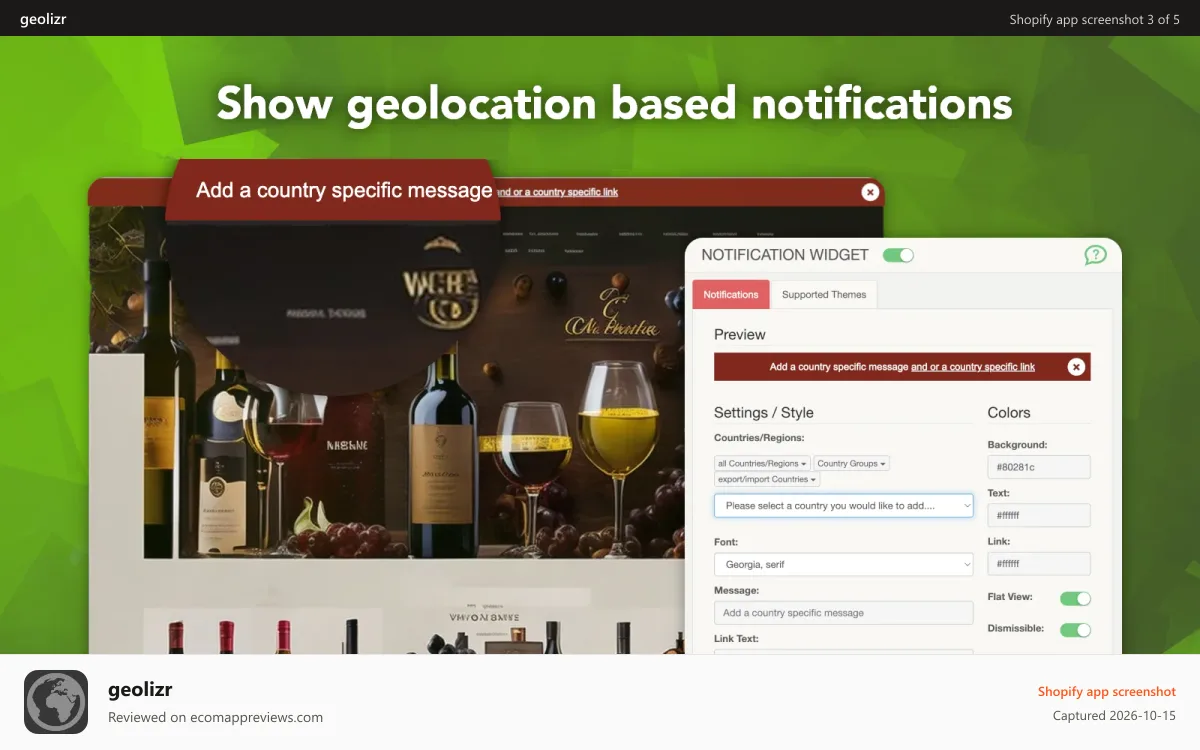The height and width of the screenshot is (750, 1200).
Task: Click 'Shopify app screenshot 3 of 5' text
Action: pyautogui.click(x=1094, y=19)
